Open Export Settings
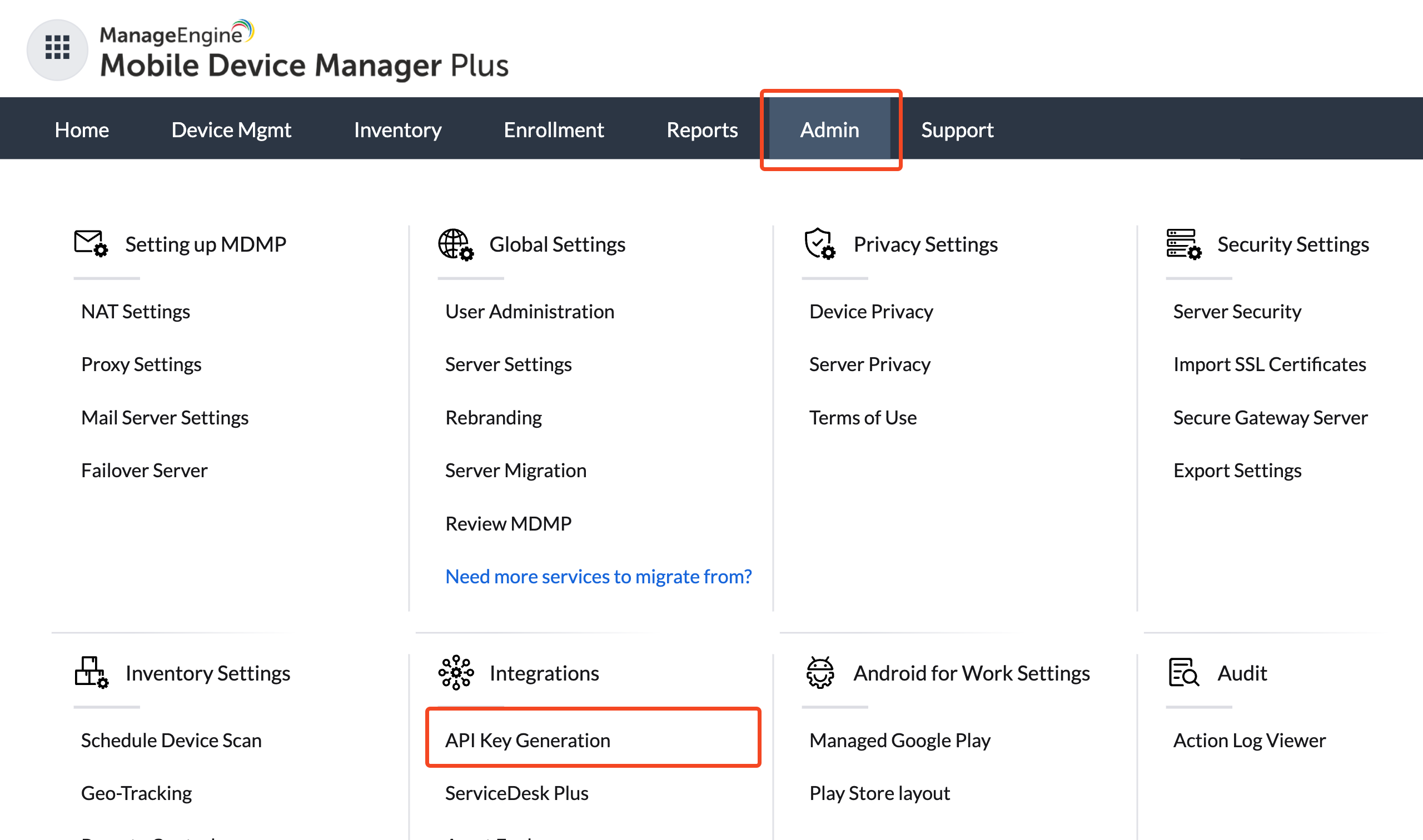The height and width of the screenshot is (840, 1423). (1237, 470)
